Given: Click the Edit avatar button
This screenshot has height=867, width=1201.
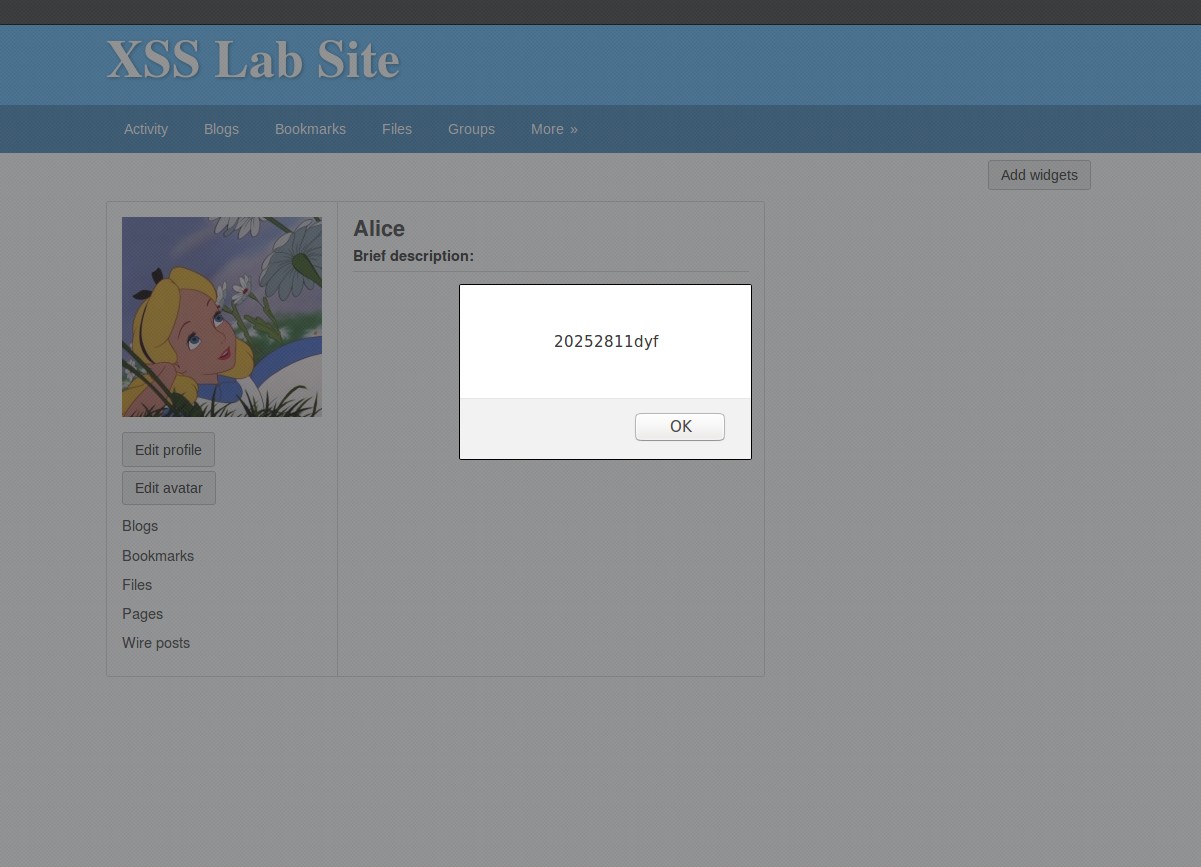Looking at the screenshot, I should [169, 488].
